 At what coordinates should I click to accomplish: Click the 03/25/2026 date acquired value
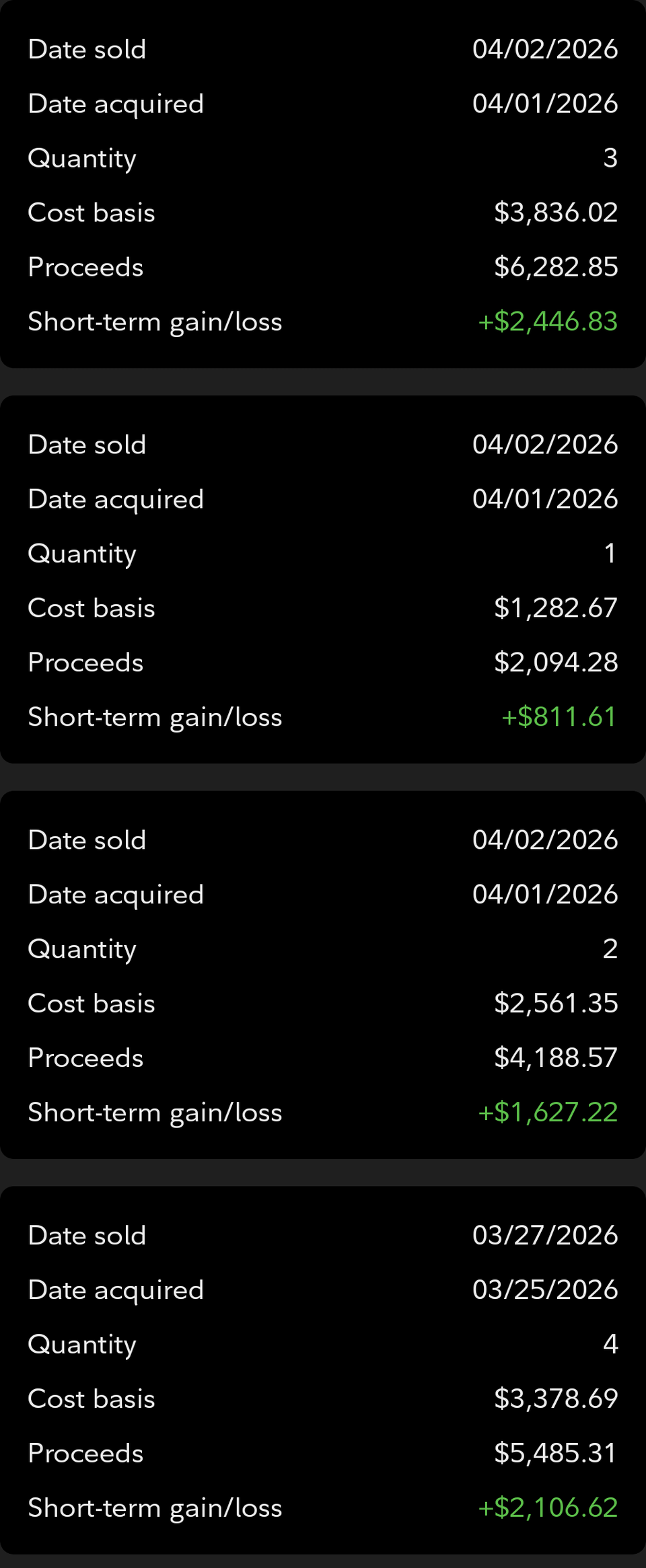tap(545, 1290)
